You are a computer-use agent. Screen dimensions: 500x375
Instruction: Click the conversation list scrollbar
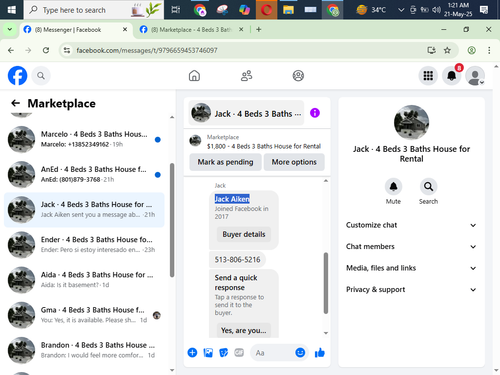(172, 220)
